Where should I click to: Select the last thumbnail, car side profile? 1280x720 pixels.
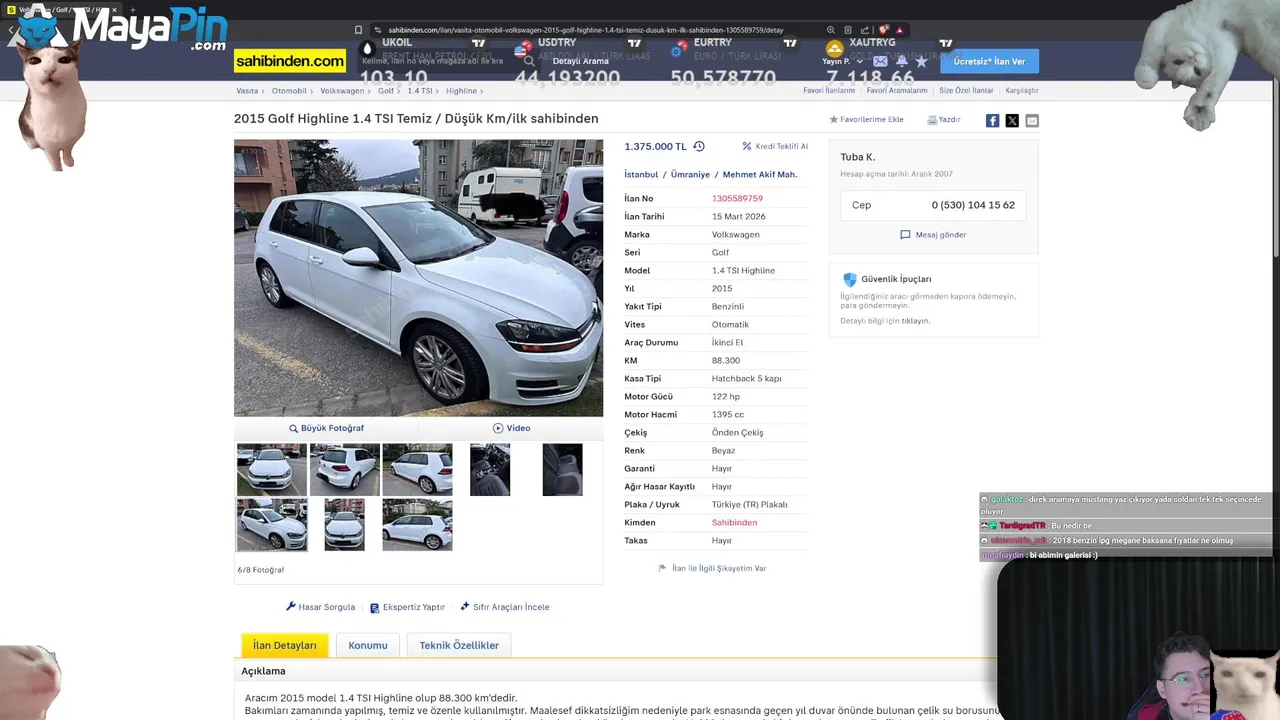click(417, 524)
